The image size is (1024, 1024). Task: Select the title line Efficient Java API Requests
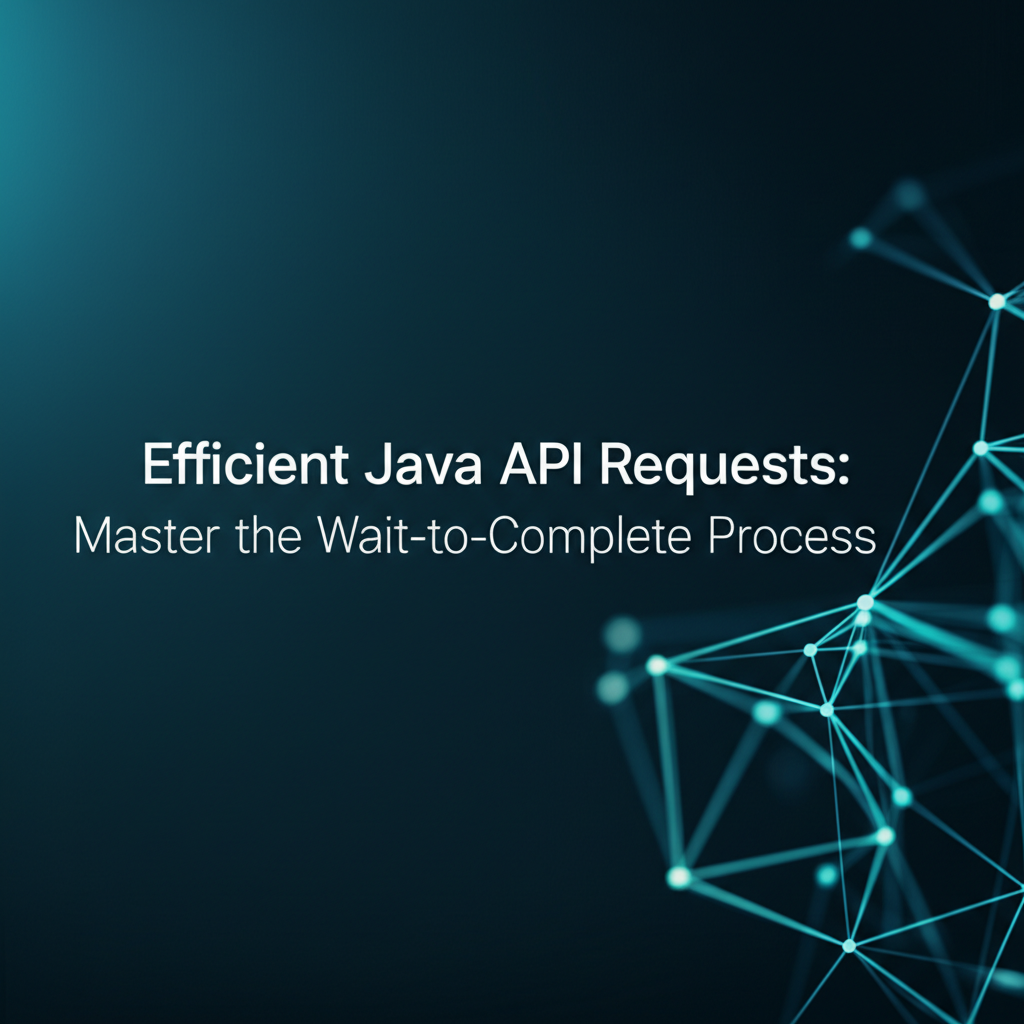(497, 464)
